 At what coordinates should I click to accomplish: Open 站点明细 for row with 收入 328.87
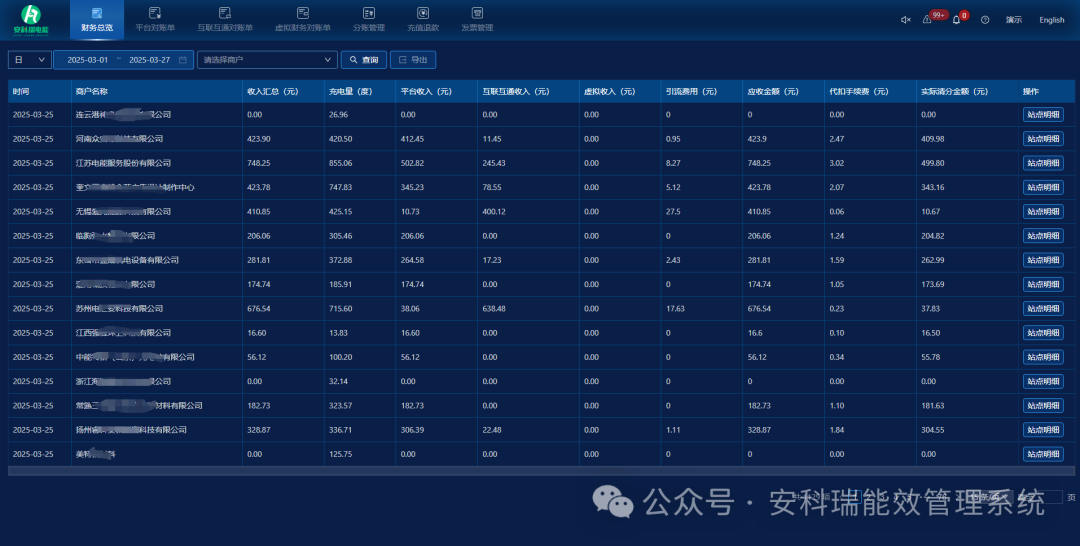click(x=1043, y=430)
